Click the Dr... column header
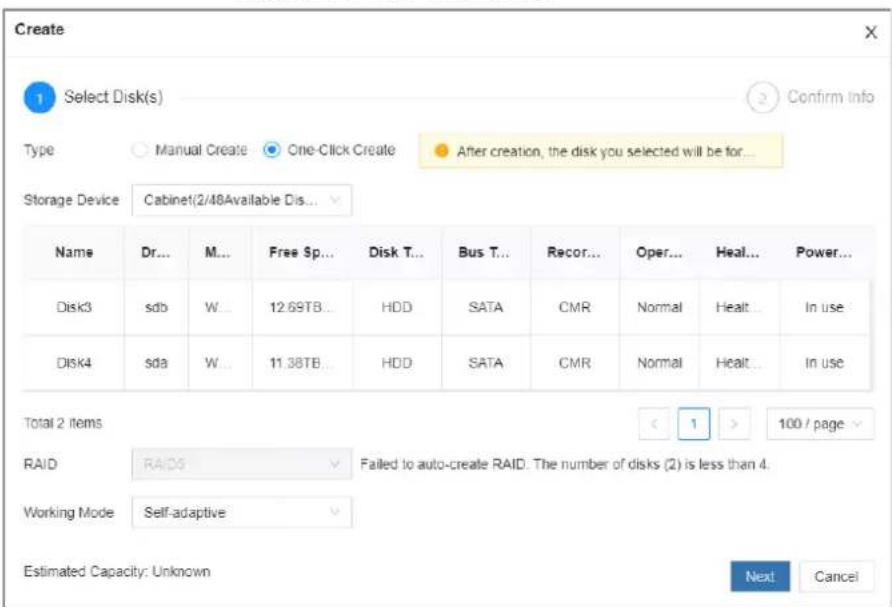This screenshot has height=607, width=892. click(155, 252)
